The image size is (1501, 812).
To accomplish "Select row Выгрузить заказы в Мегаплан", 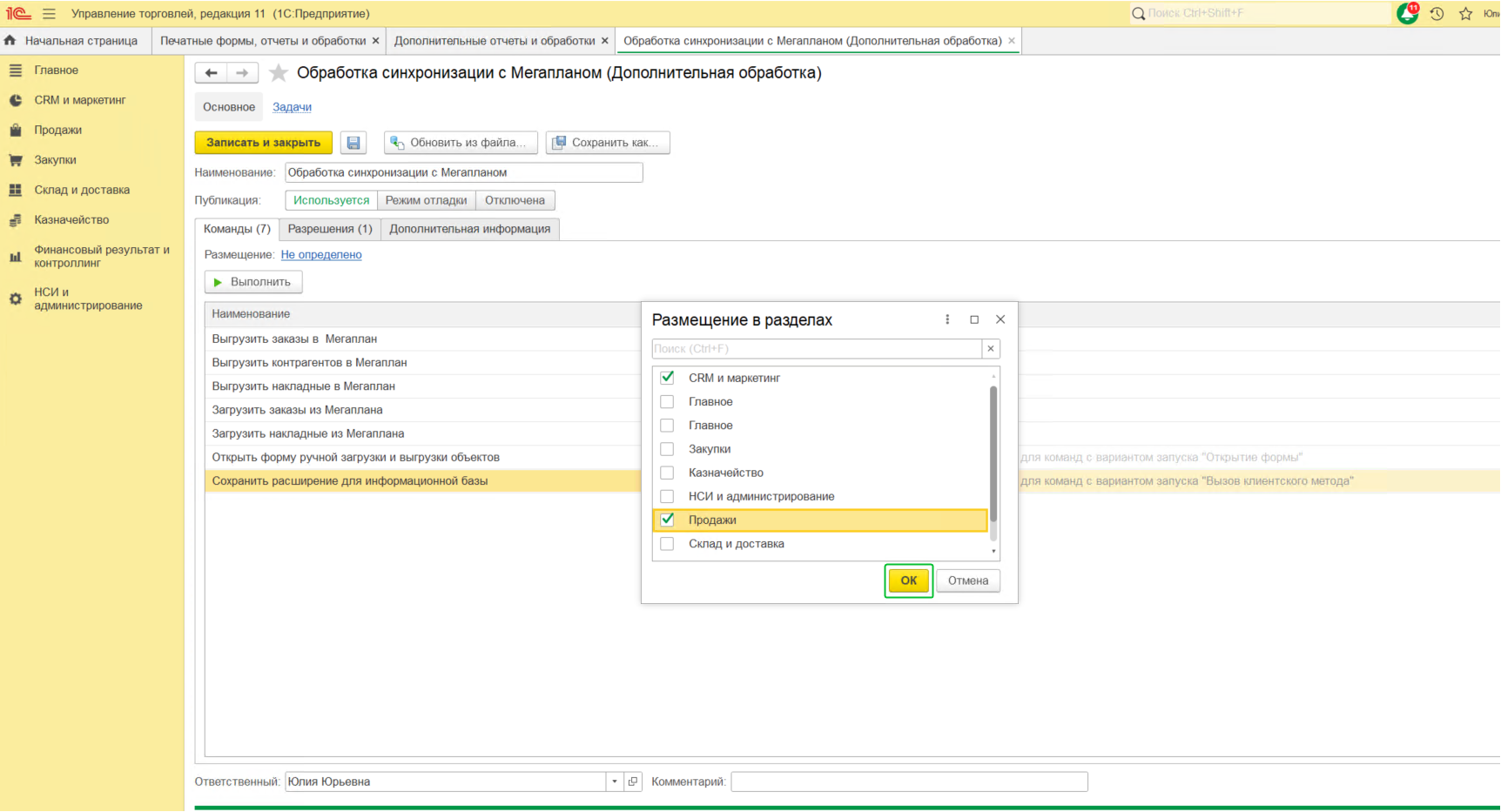I will [423, 339].
